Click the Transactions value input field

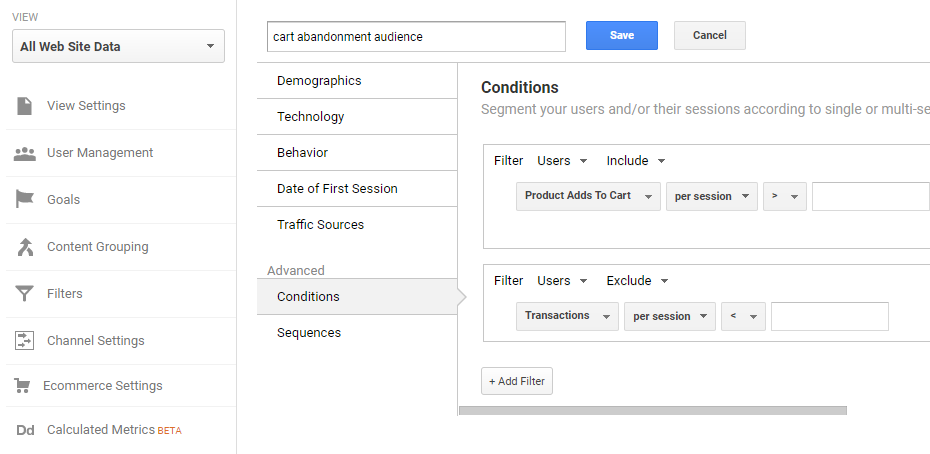coord(830,316)
